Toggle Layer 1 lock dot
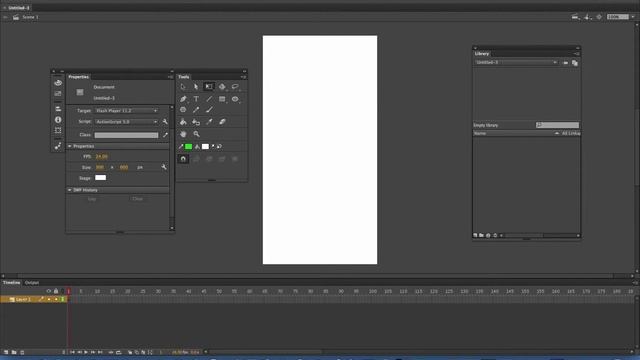640x360 pixels. point(56,300)
